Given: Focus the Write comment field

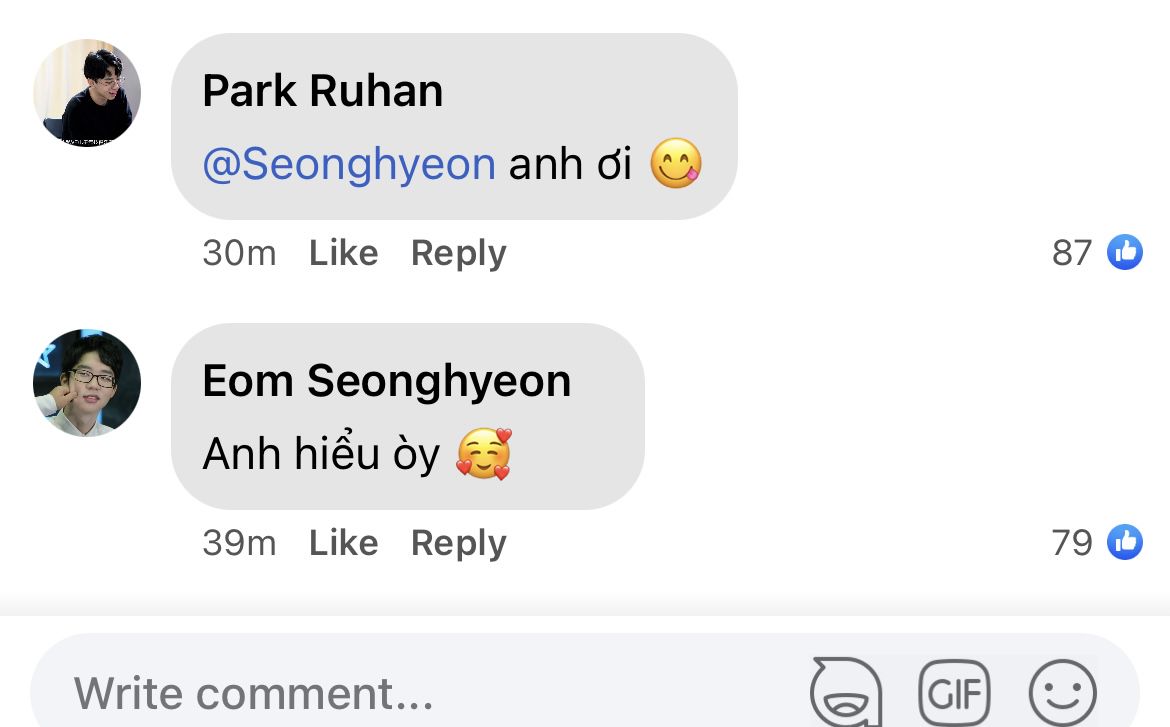Looking at the screenshot, I should pos(400,692).
